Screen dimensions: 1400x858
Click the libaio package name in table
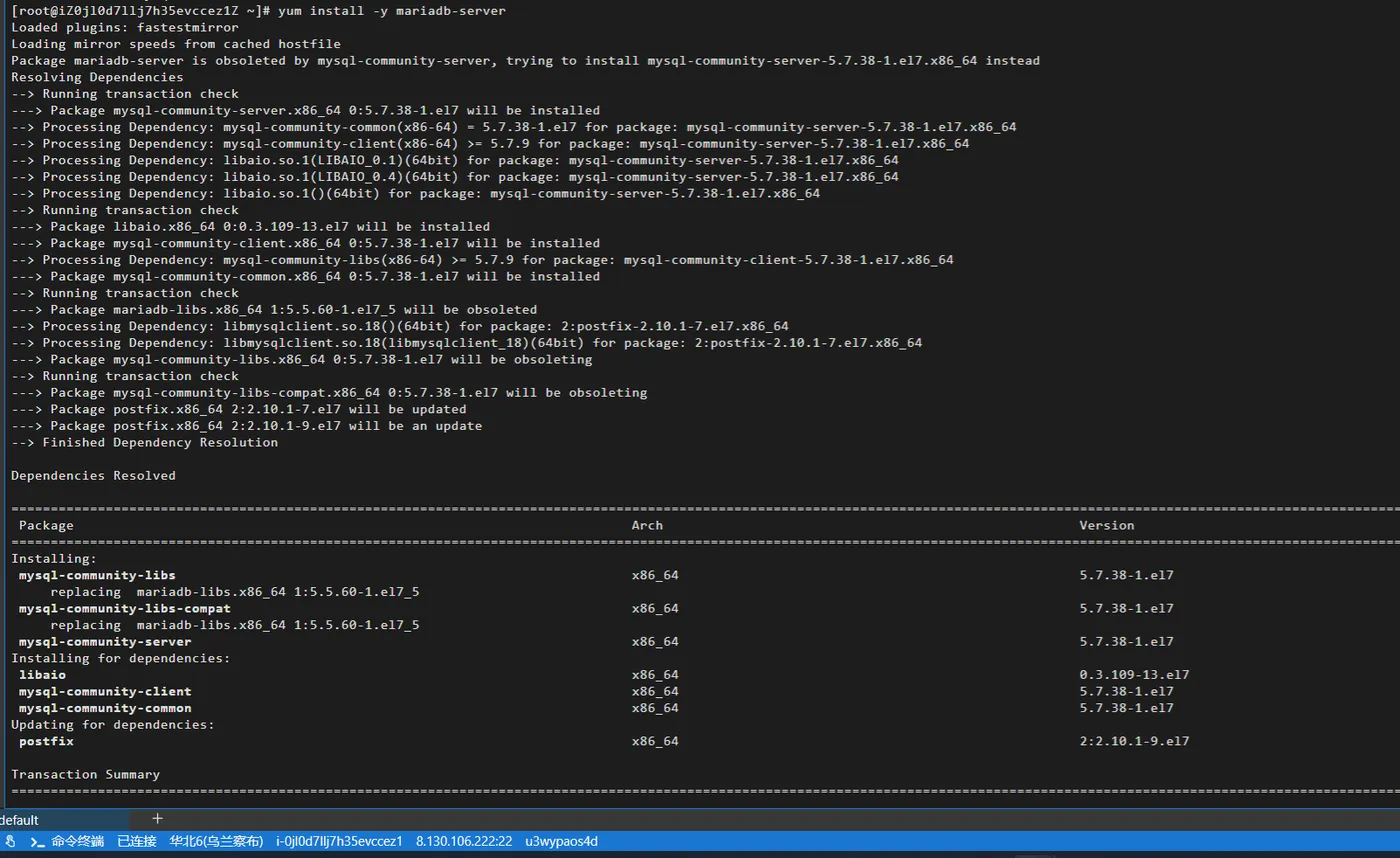(x=42, y=674)
